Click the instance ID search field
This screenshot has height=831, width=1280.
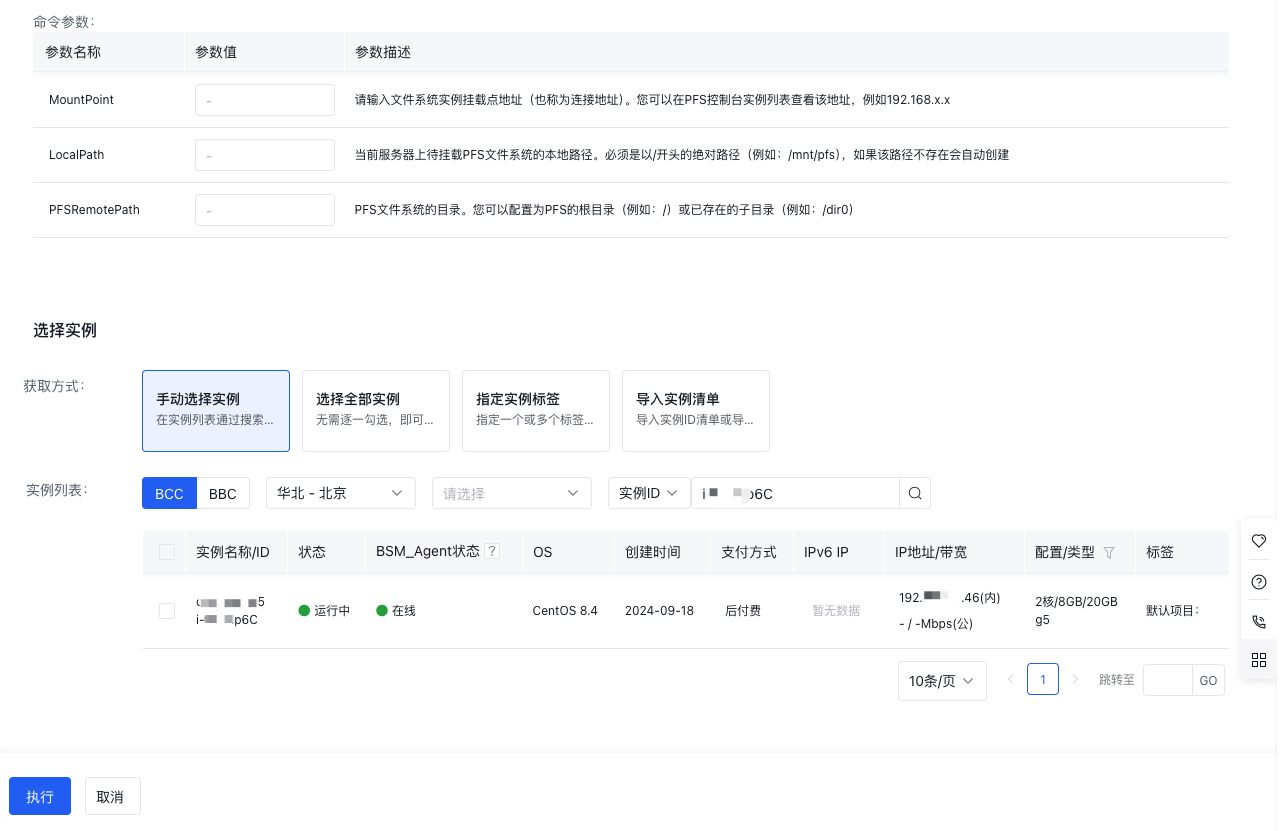tap(796, 493)
